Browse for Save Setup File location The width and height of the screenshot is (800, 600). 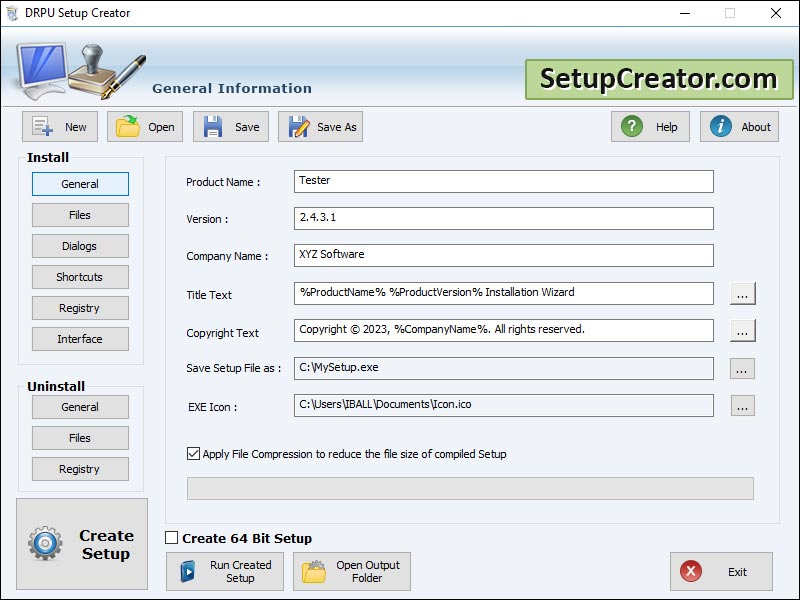click(x=742, y=368)
